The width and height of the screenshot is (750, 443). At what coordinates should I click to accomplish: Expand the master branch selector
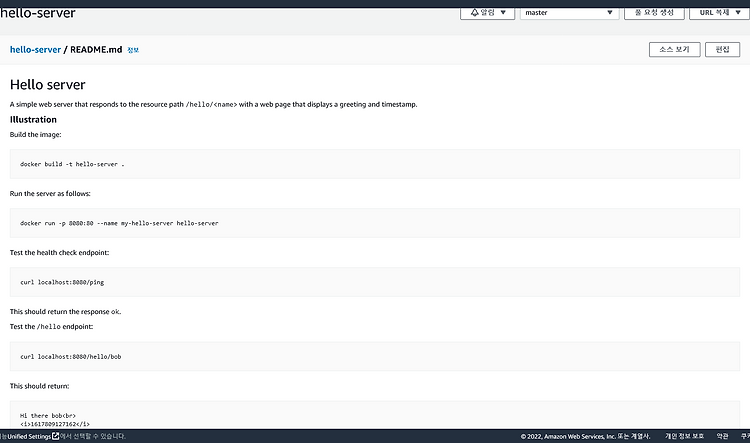[569, 13]
